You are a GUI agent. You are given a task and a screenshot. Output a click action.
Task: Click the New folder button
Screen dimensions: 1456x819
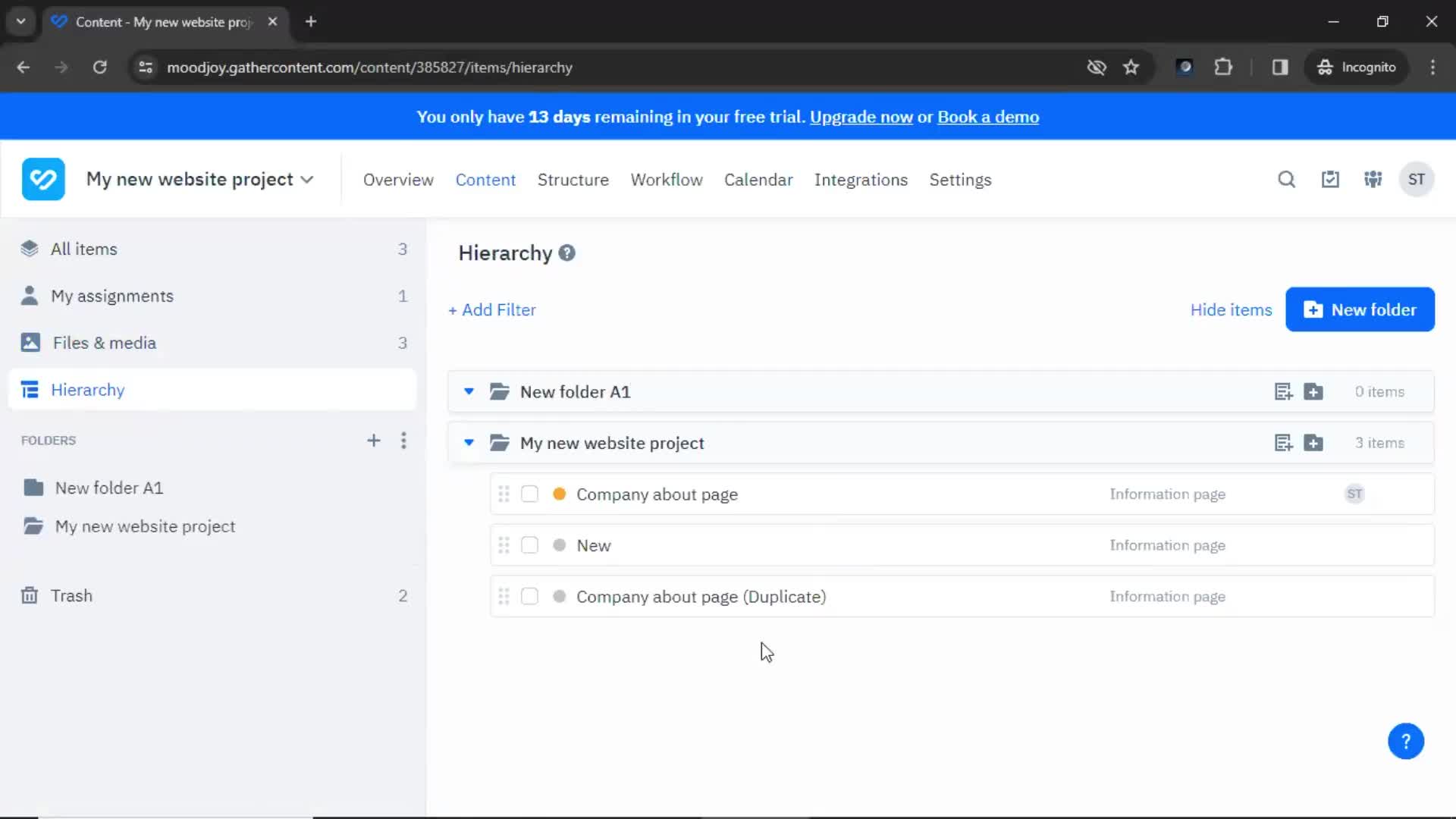click(x=1360, y=309)
